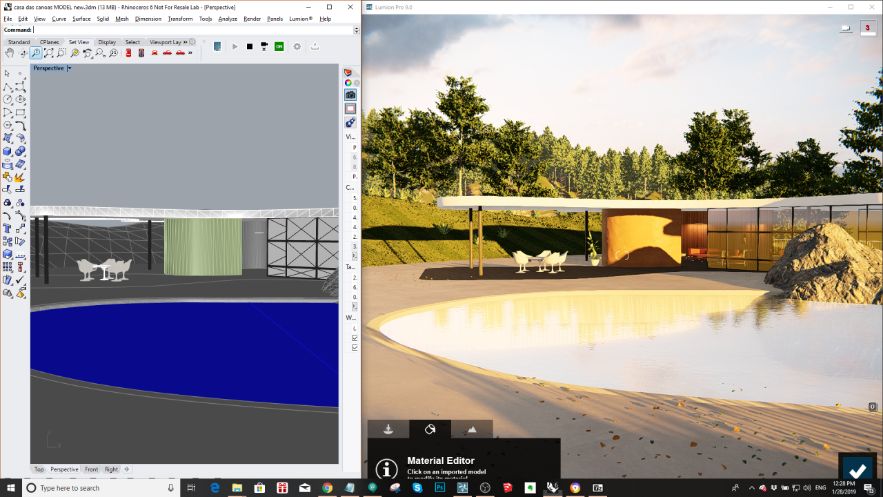Image resolution: width=883 pixels, height=497 pixels.
Task: Start the Lumion LiveSync play button
Action: click(235, 46)
